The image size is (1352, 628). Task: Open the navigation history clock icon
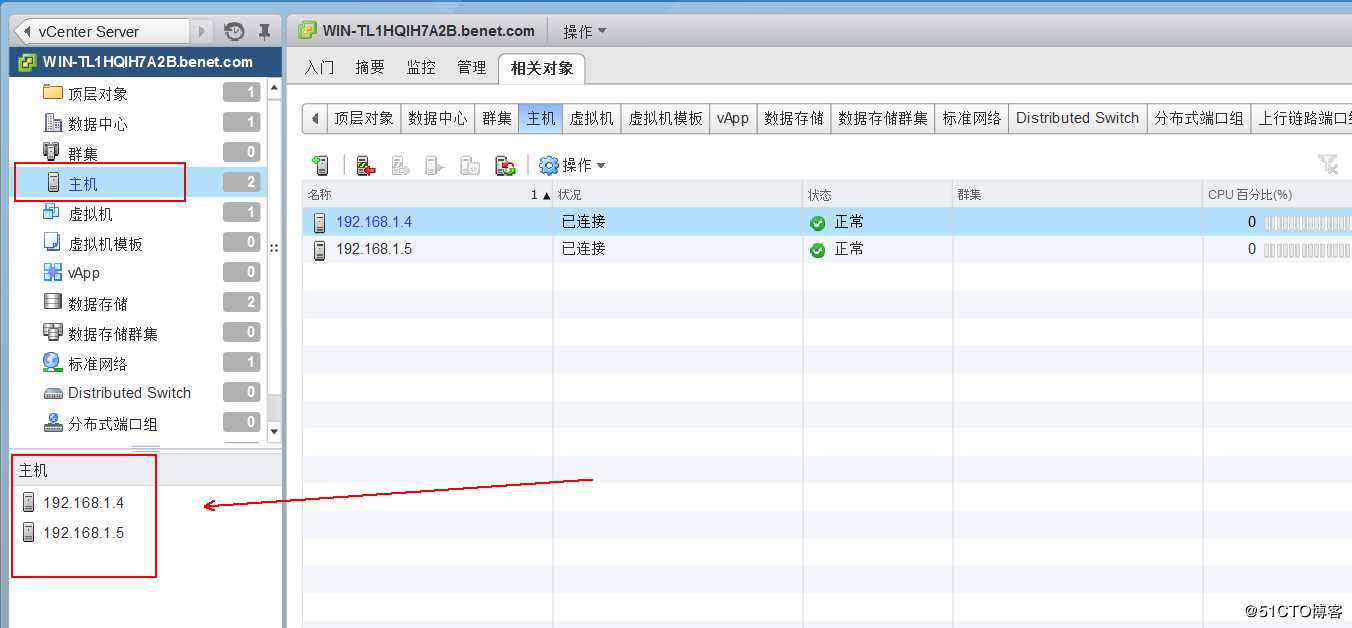tap(234, 31)
